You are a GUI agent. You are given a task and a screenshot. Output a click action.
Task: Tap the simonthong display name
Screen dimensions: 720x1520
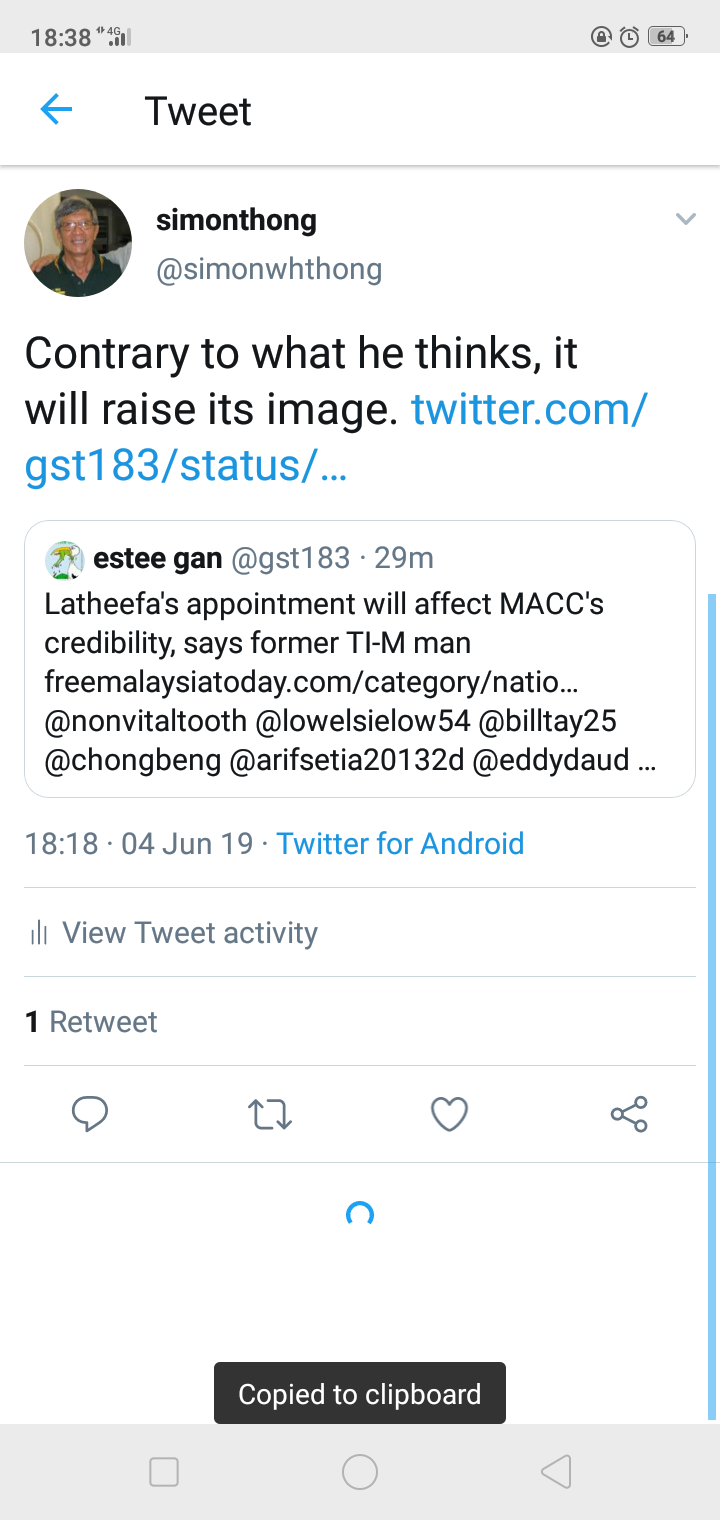tap(236, 220)
